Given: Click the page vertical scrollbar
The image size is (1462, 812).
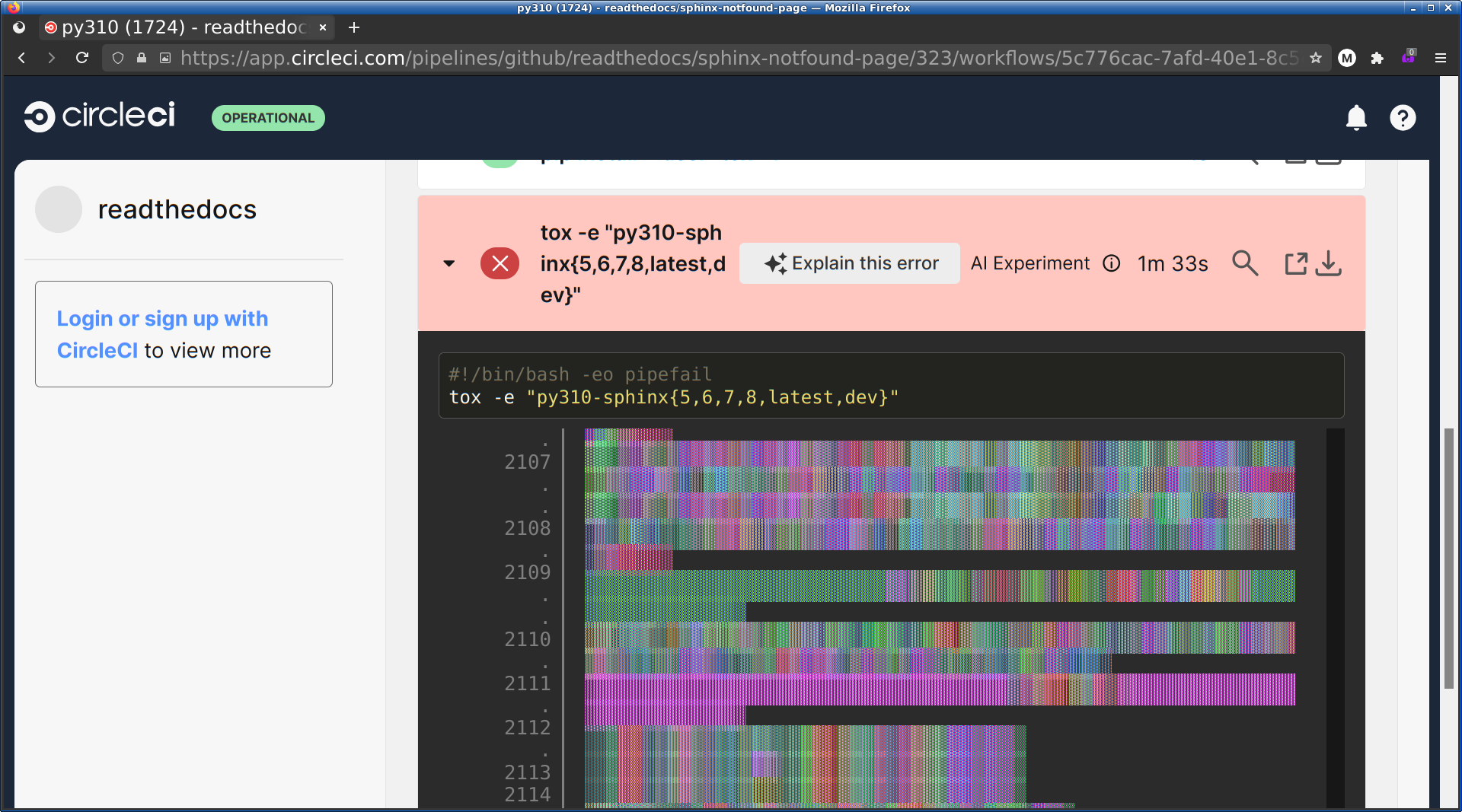Looking at the screenshot, I should (1448, 559).
